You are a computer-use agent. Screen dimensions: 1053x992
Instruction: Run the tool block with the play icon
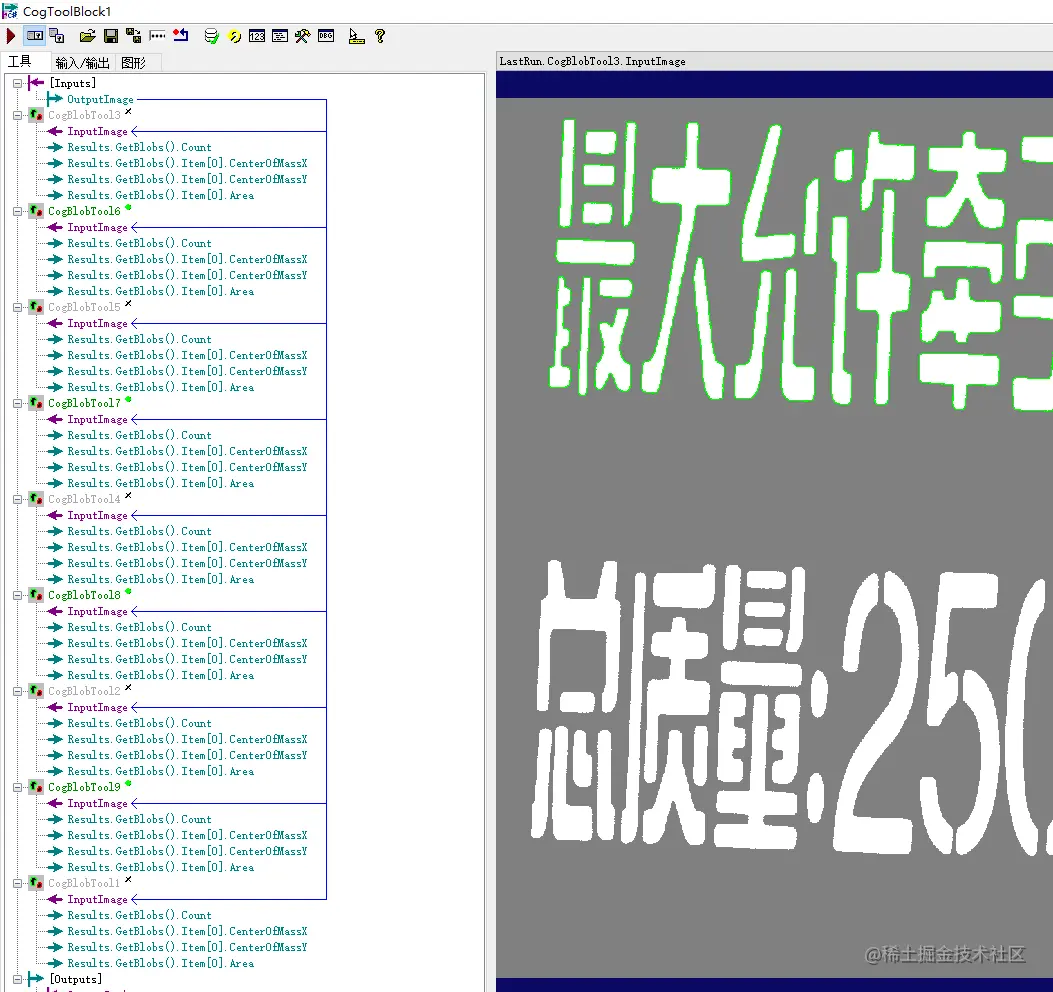pyautogui.click(x=11, y=36)
